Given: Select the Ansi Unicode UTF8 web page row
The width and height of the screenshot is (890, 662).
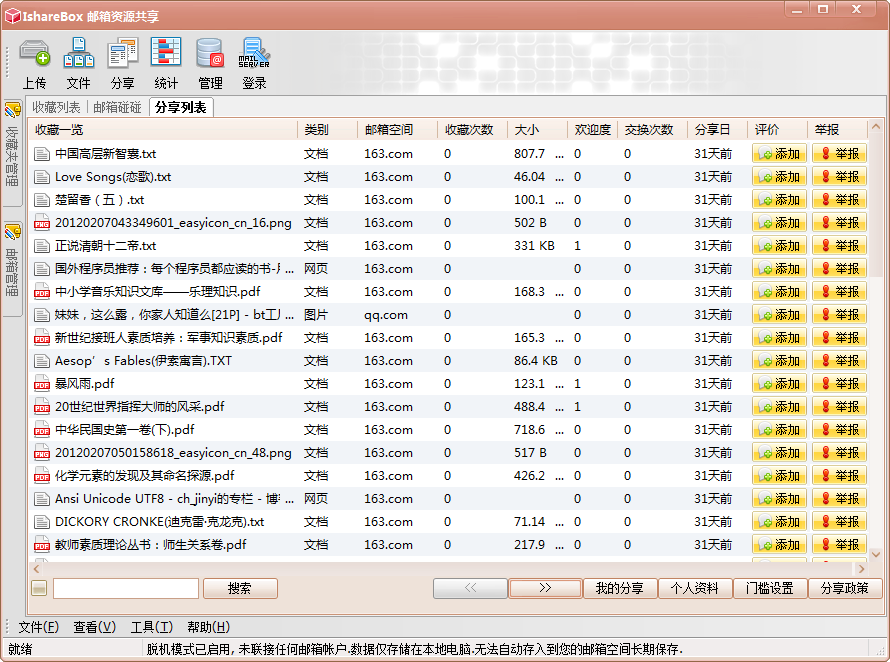Looking at the screenshot, I should pos(448,498).
